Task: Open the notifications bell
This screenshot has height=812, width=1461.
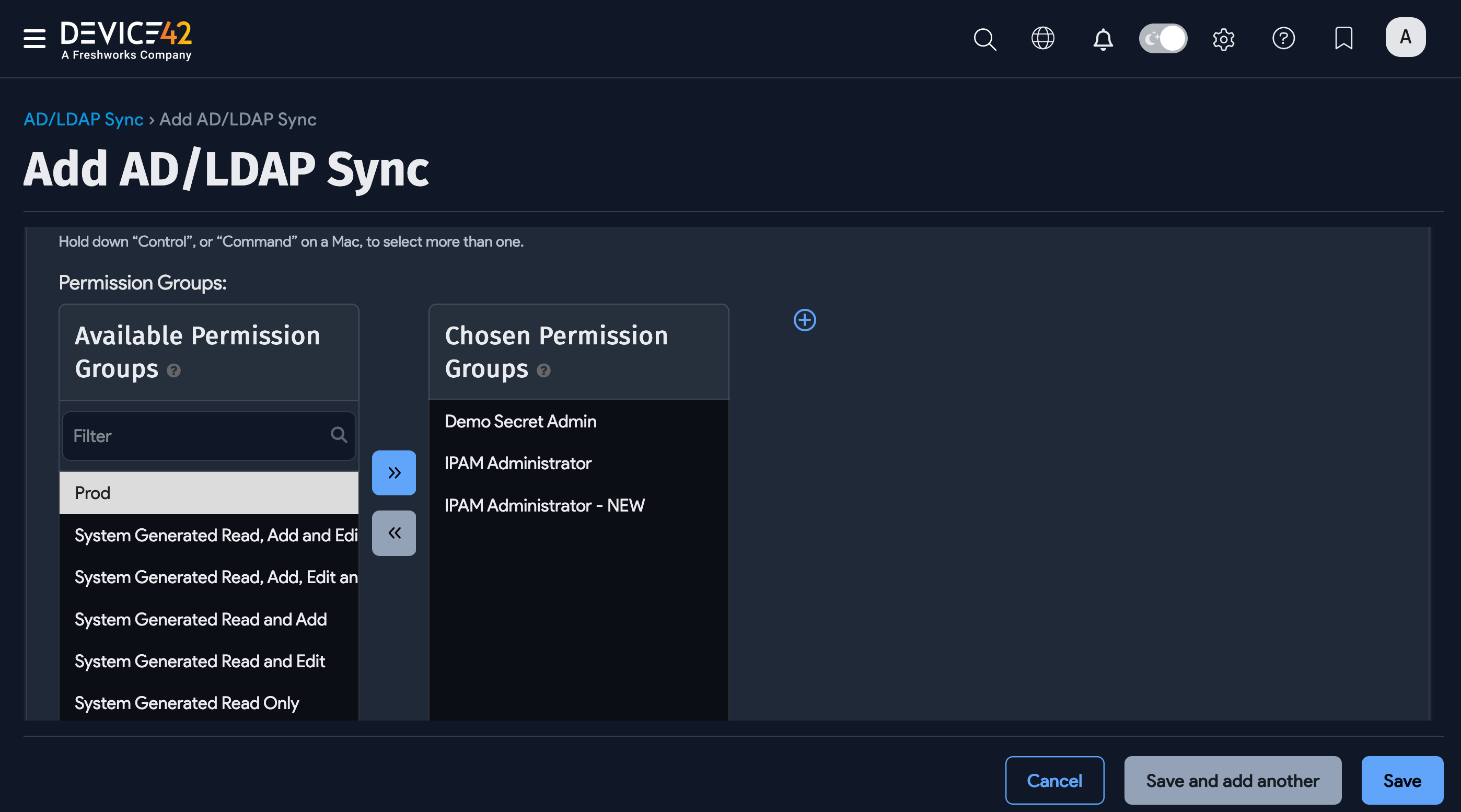Action: coord(1103,39)
